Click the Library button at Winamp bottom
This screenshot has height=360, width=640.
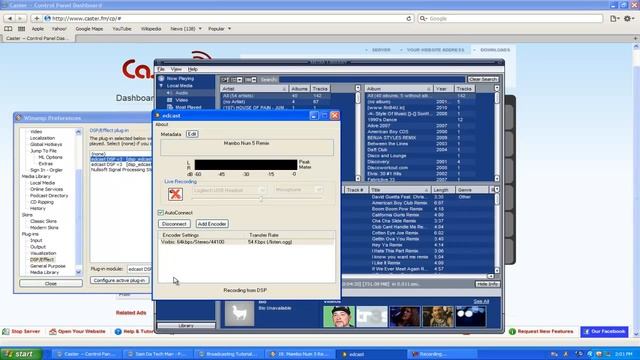(x=186, y=326)
